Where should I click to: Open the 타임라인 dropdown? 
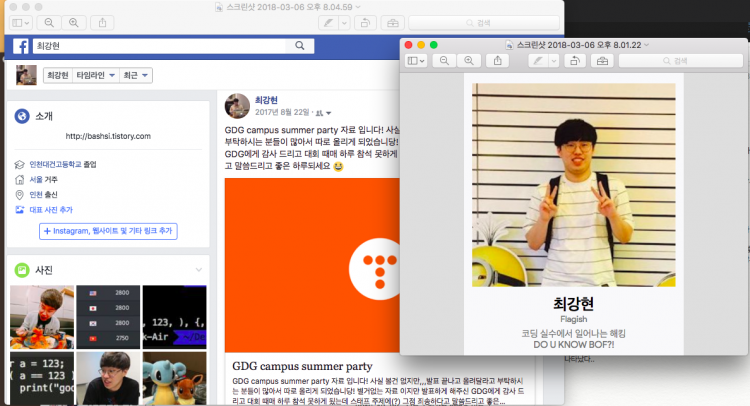coord(96,75)
